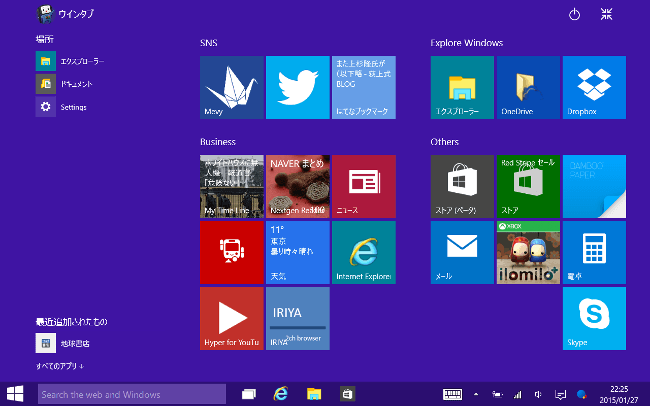Viewport: 650px width, 406px height.
Task: Open the ウインタブ user account menu
Action: tap(65, 14)
